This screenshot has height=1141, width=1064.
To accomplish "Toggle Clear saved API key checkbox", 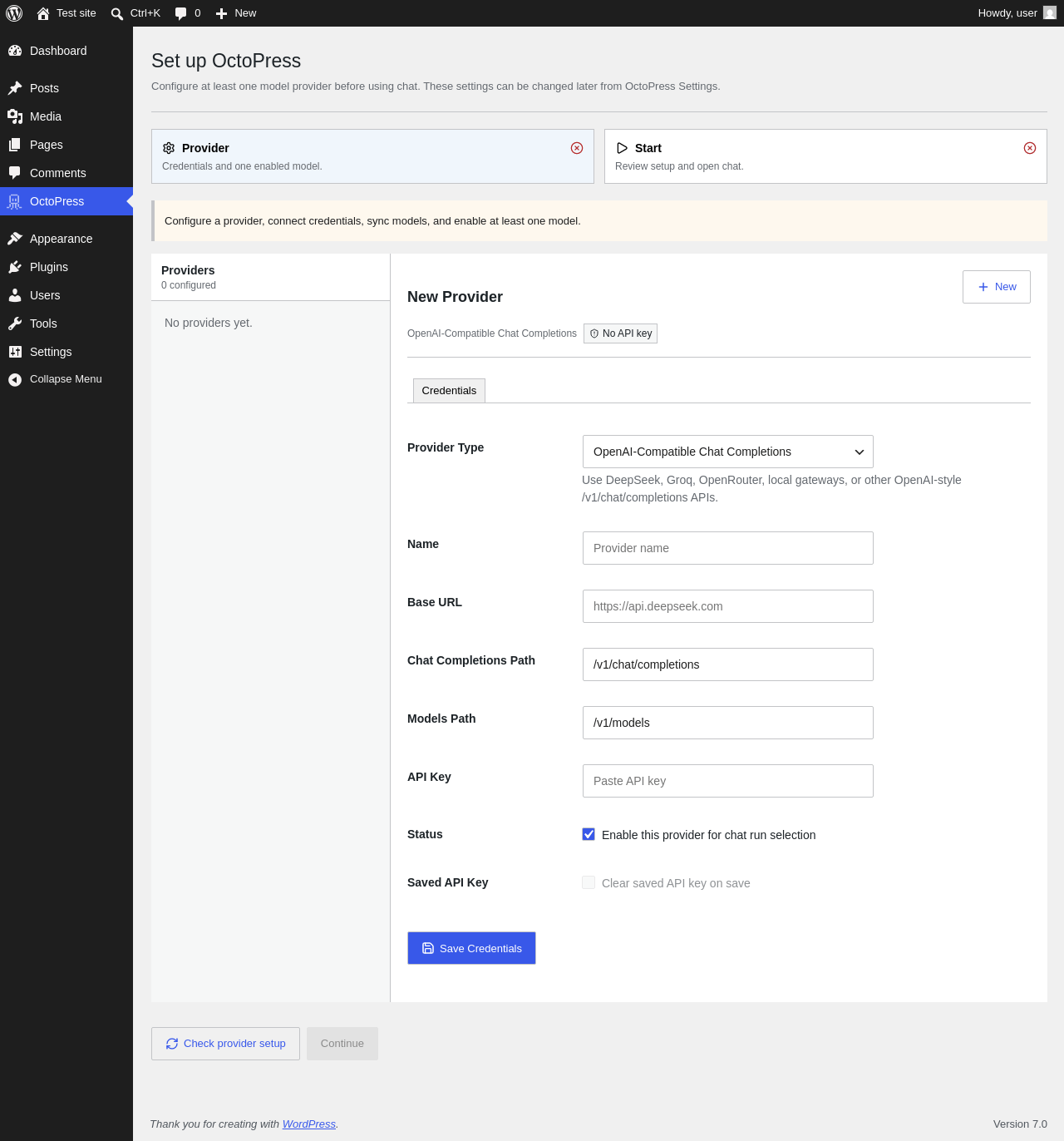I will (x=589, y=882).
